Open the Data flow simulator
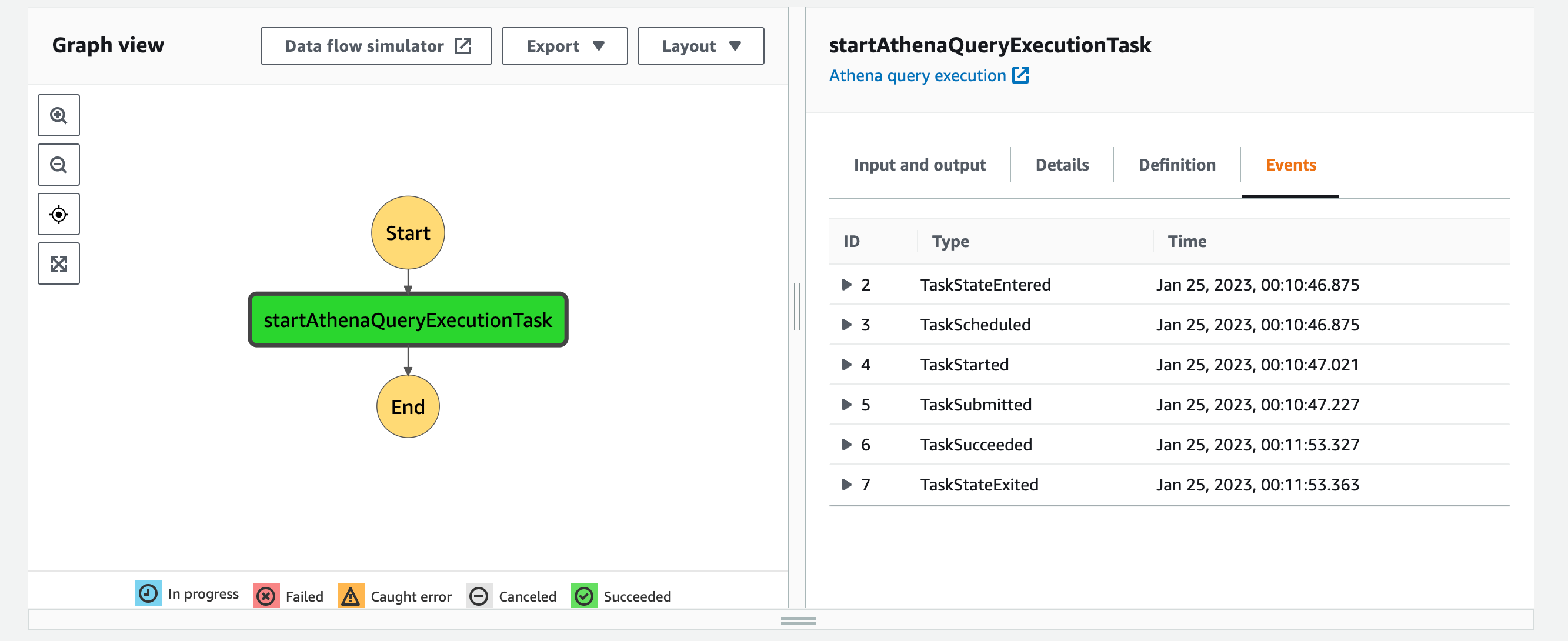1568x641 pixels. coord(376,46)
